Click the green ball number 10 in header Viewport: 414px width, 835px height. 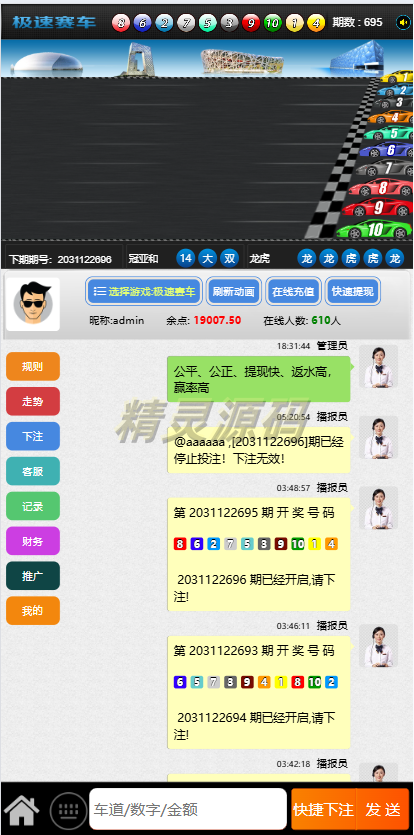coord(272,23)
